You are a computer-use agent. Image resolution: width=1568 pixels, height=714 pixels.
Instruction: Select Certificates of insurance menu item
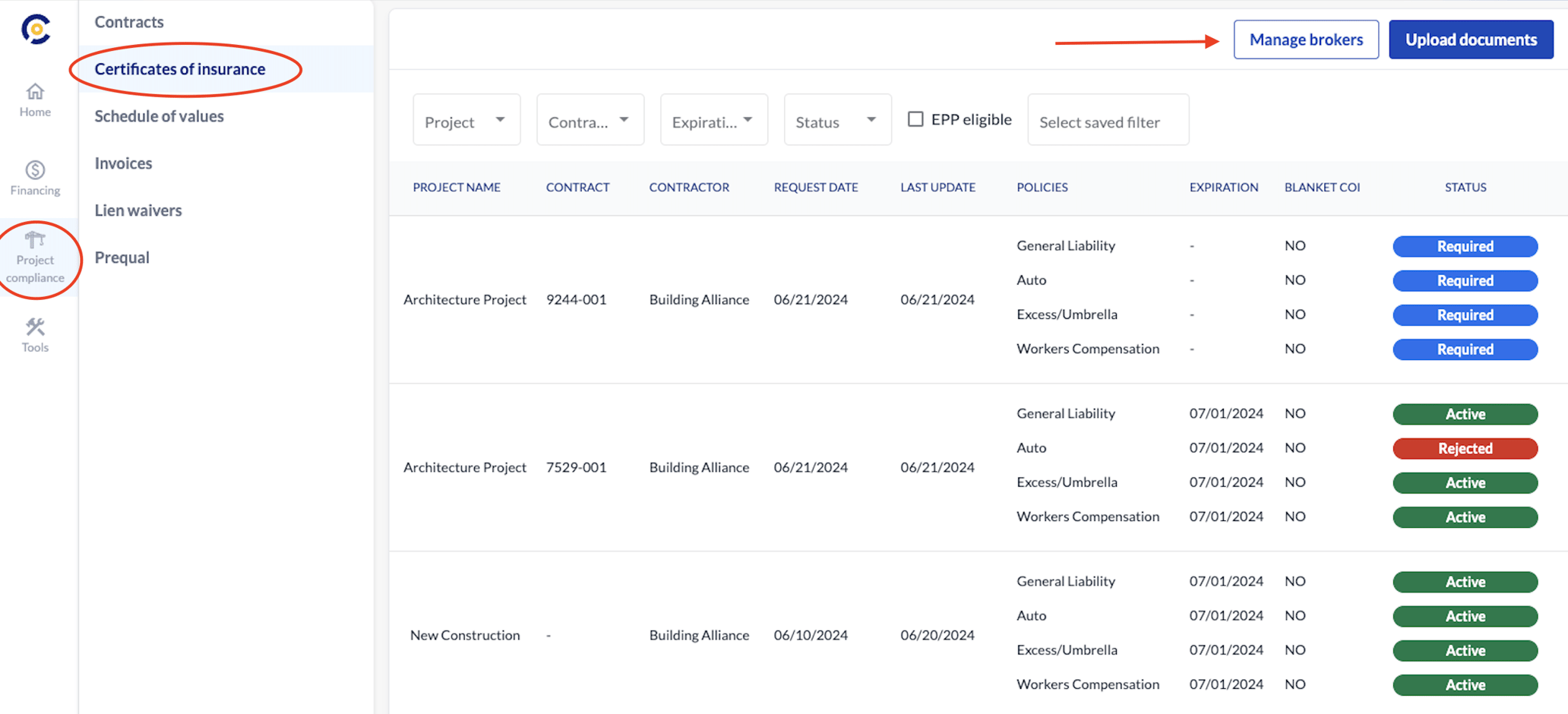click(180, 69)
